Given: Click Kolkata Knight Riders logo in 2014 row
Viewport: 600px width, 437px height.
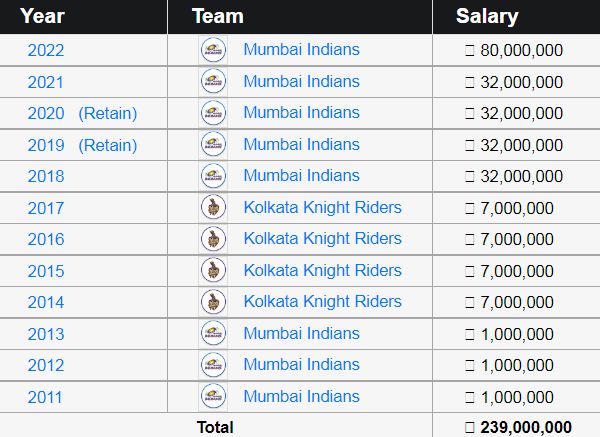Looking at the screenshot, I should 212,302.
